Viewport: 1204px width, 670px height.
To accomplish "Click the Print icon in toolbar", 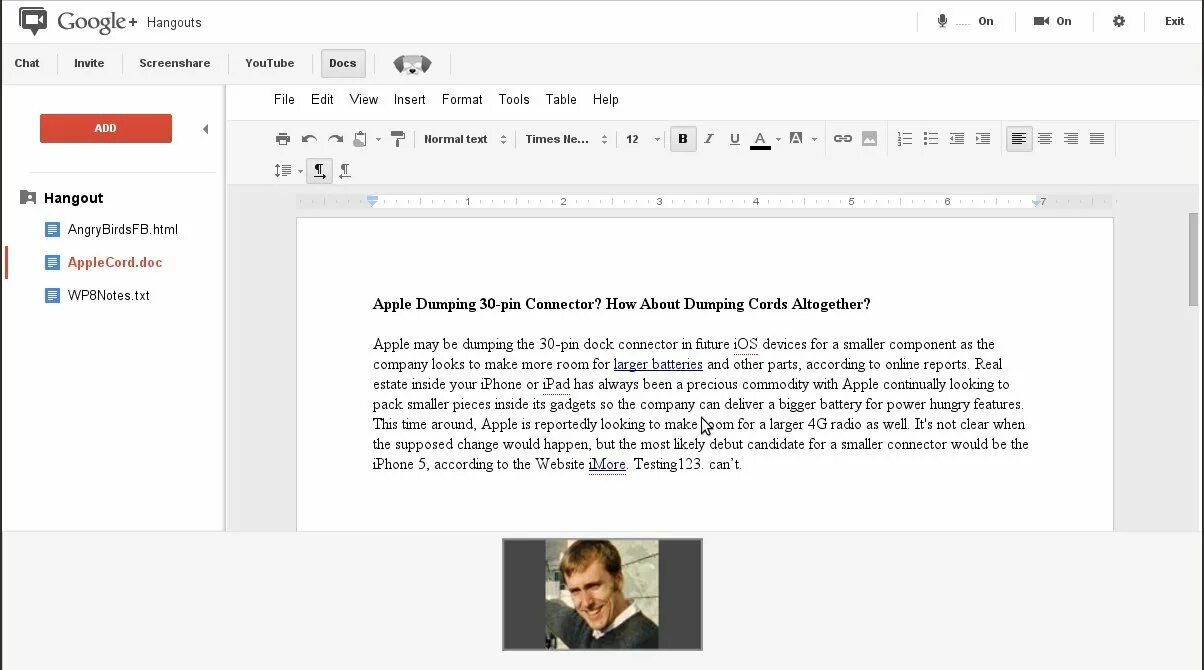I will [283, 139].
